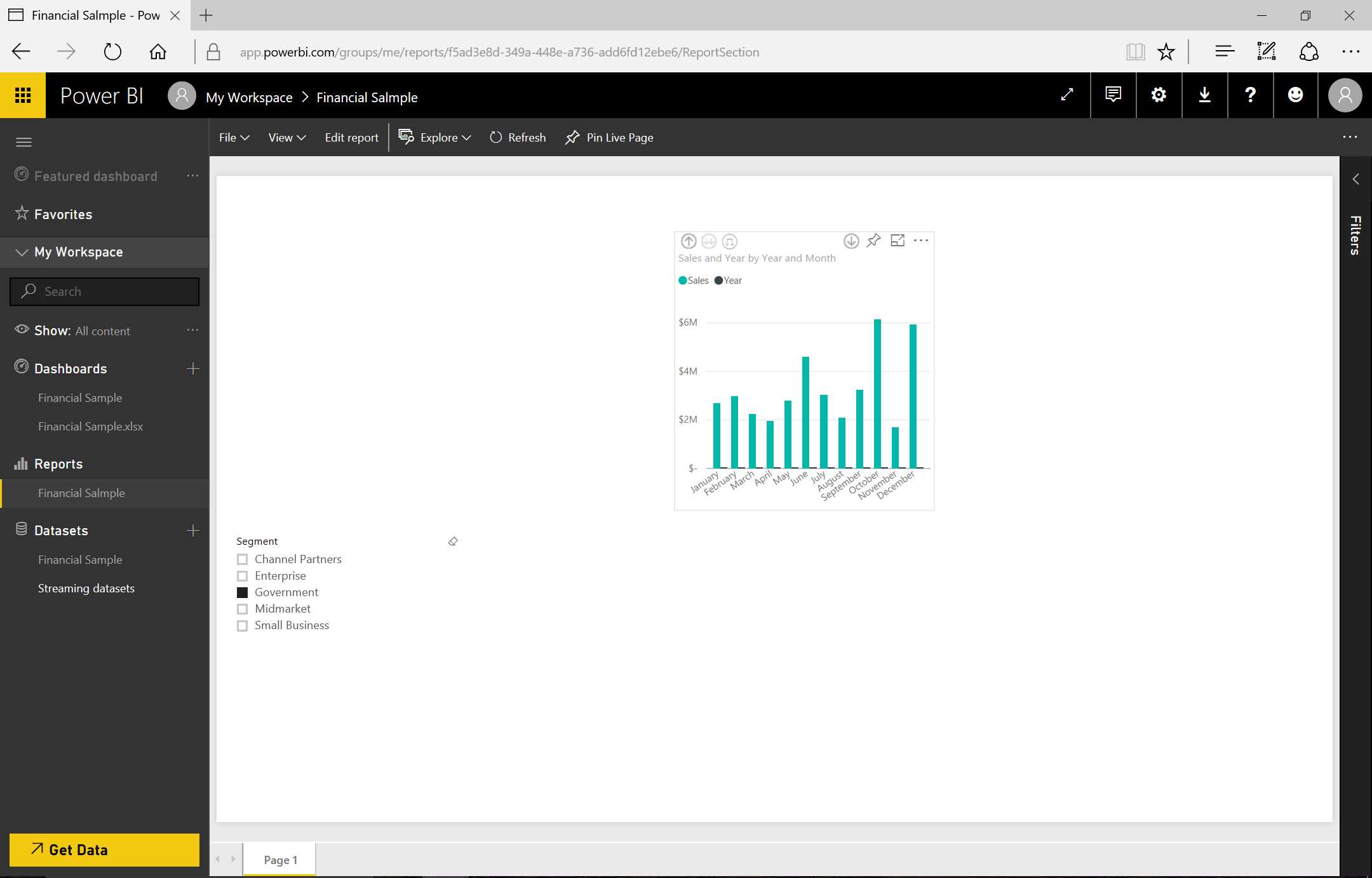Check the Small Business segment

[243, 625]
